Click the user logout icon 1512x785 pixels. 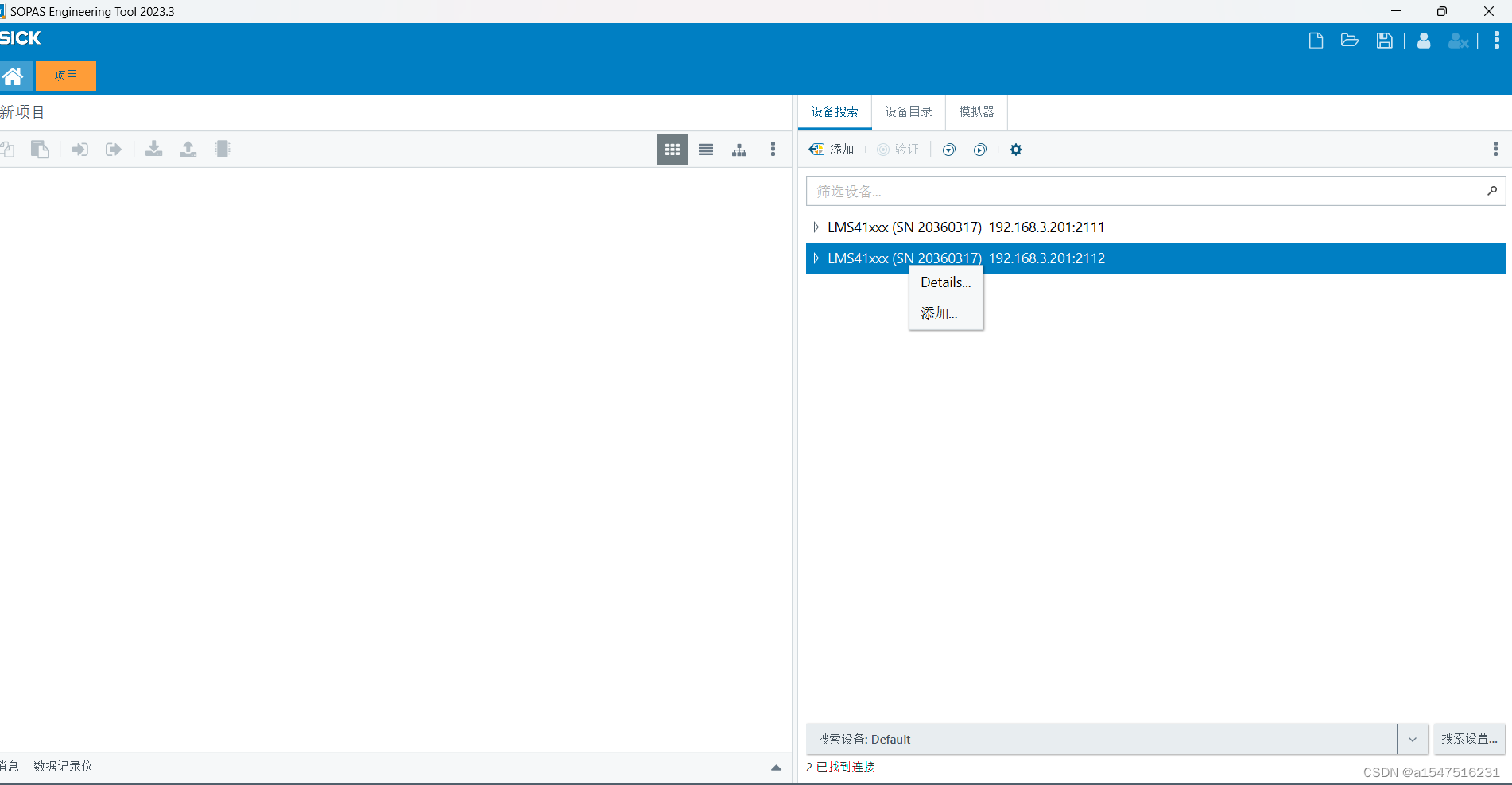click(x=1458, y=41)
